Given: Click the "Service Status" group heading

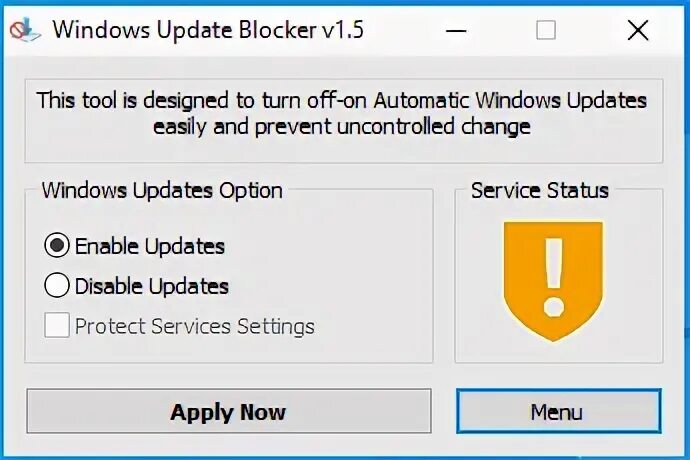Looking at the screenshot, I should (540, 190).
